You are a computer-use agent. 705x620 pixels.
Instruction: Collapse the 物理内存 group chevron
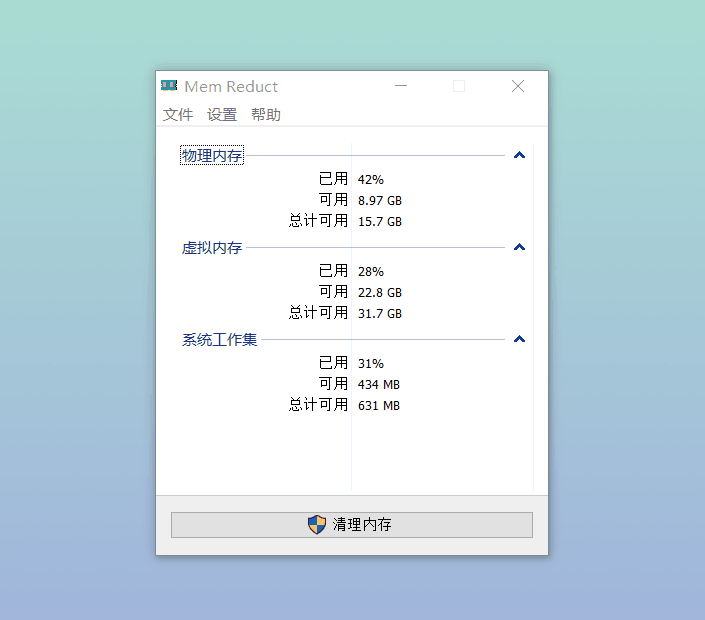click(519, 155)
